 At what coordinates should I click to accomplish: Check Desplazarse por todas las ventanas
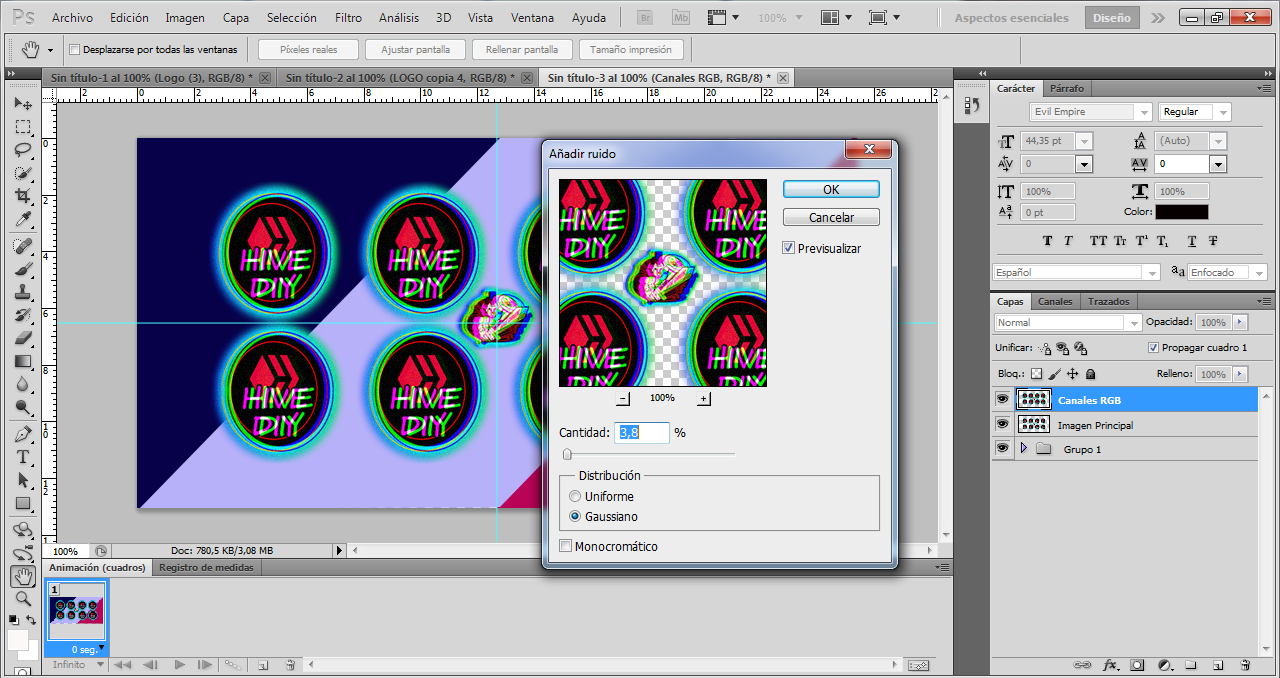[x=75, y=49]
